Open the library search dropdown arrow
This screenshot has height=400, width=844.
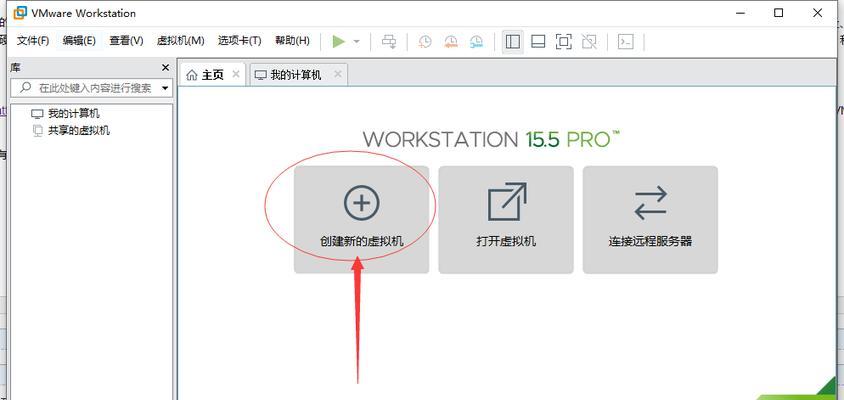point(165,88)
